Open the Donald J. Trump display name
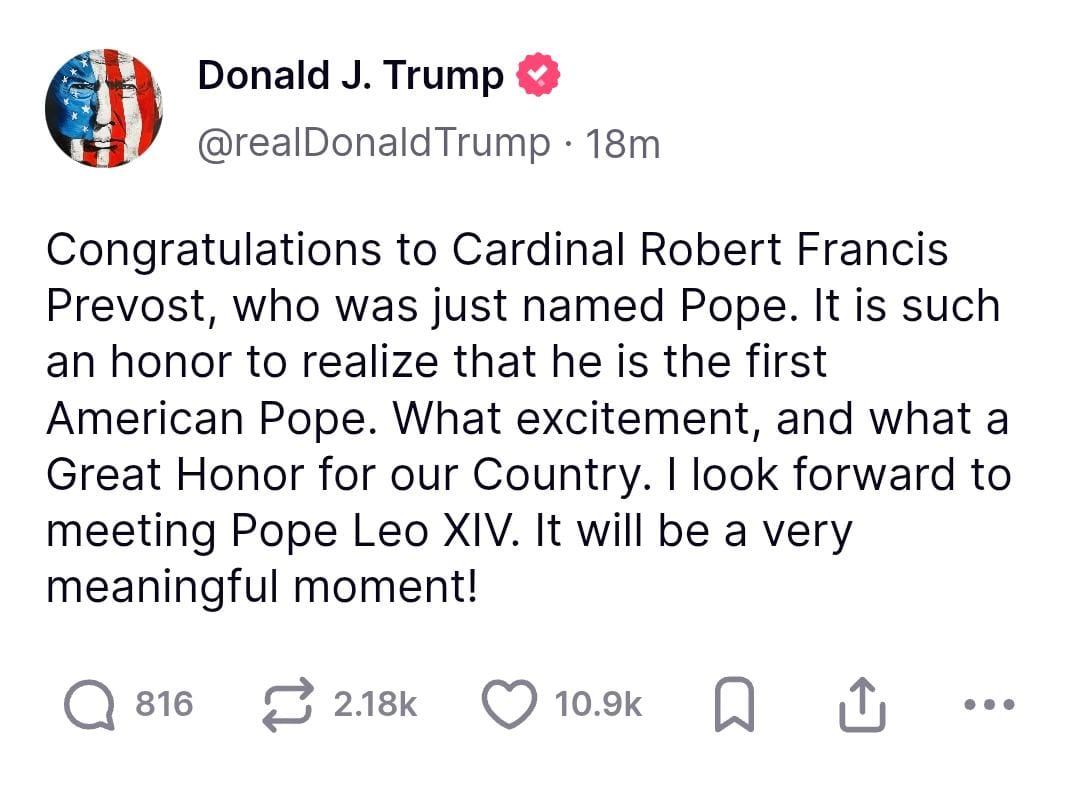Screen dimensions: 1080x786 click(350, 76)
